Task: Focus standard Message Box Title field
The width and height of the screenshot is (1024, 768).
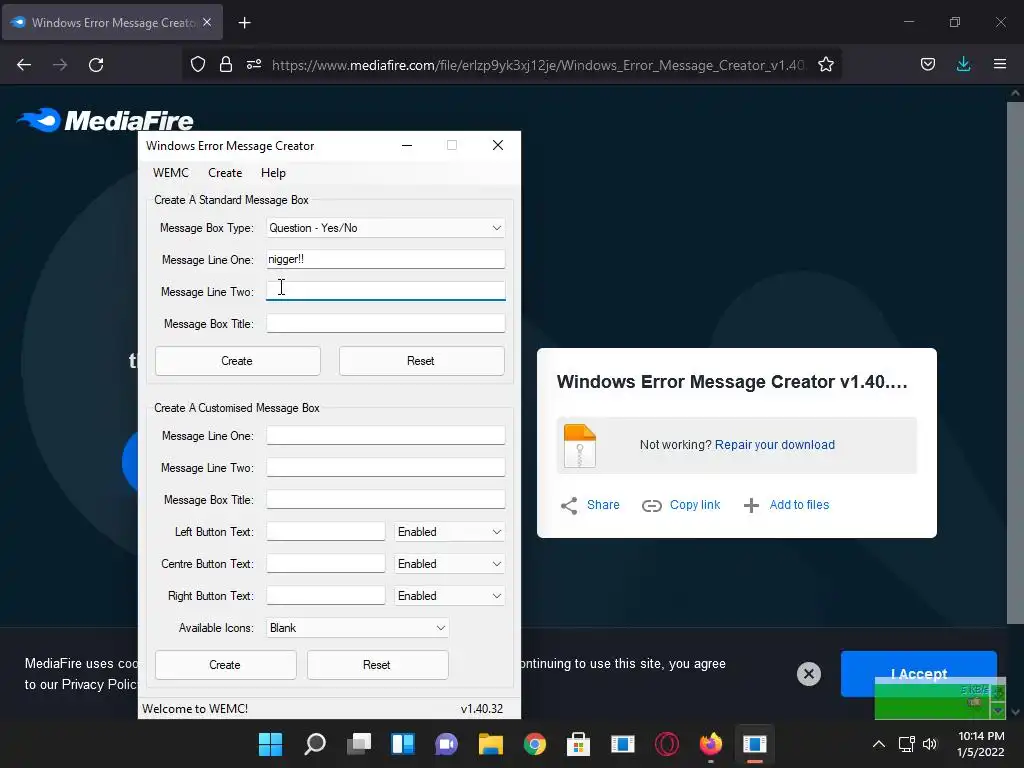Action: coord(385,323)
